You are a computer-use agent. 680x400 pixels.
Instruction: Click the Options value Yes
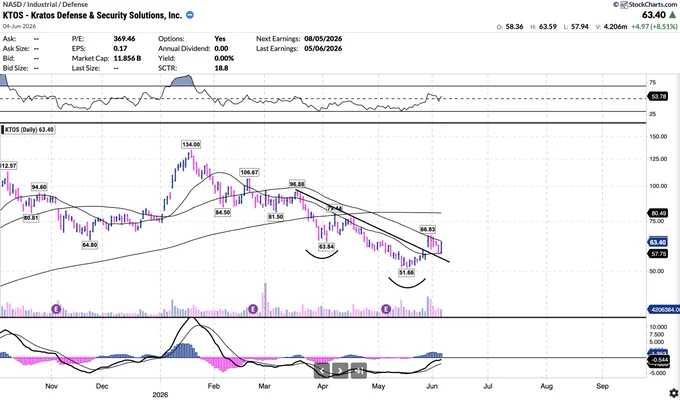(220, 39)
